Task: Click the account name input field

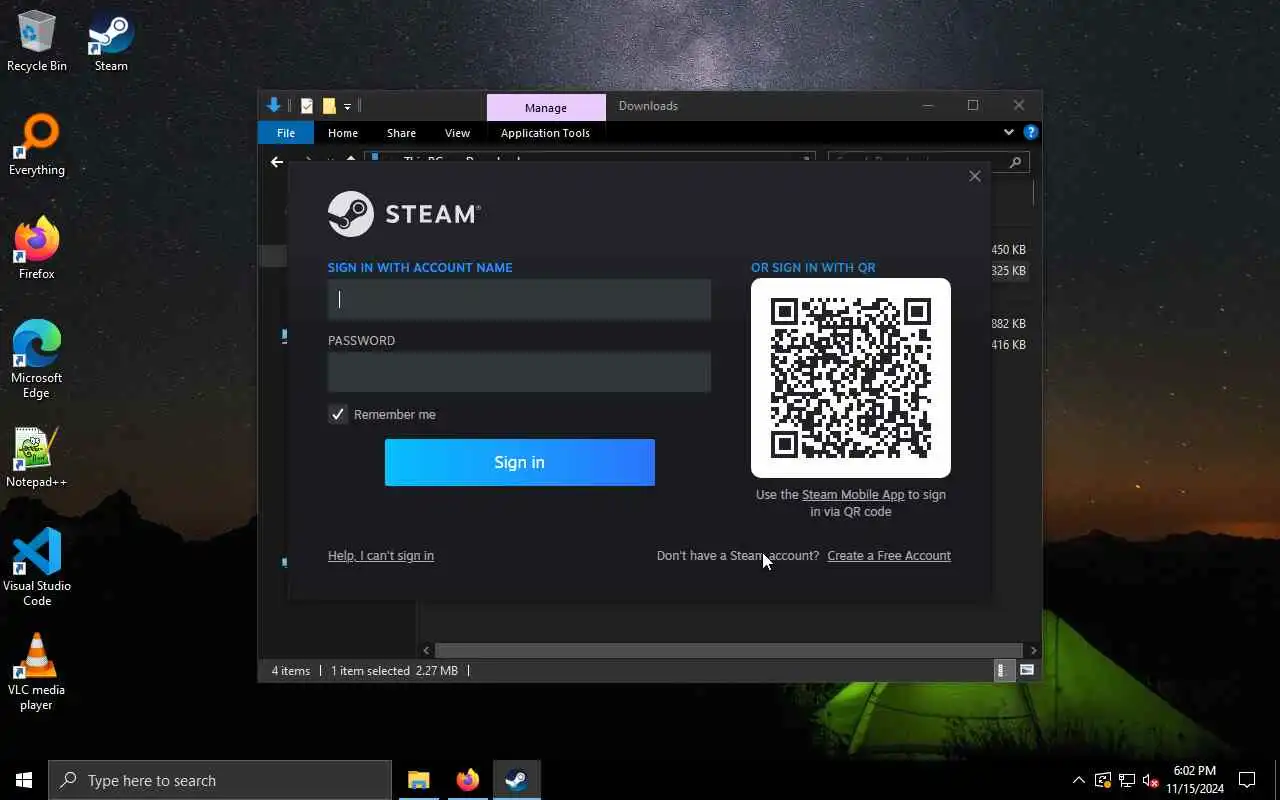Action: (x=520, y=299)
